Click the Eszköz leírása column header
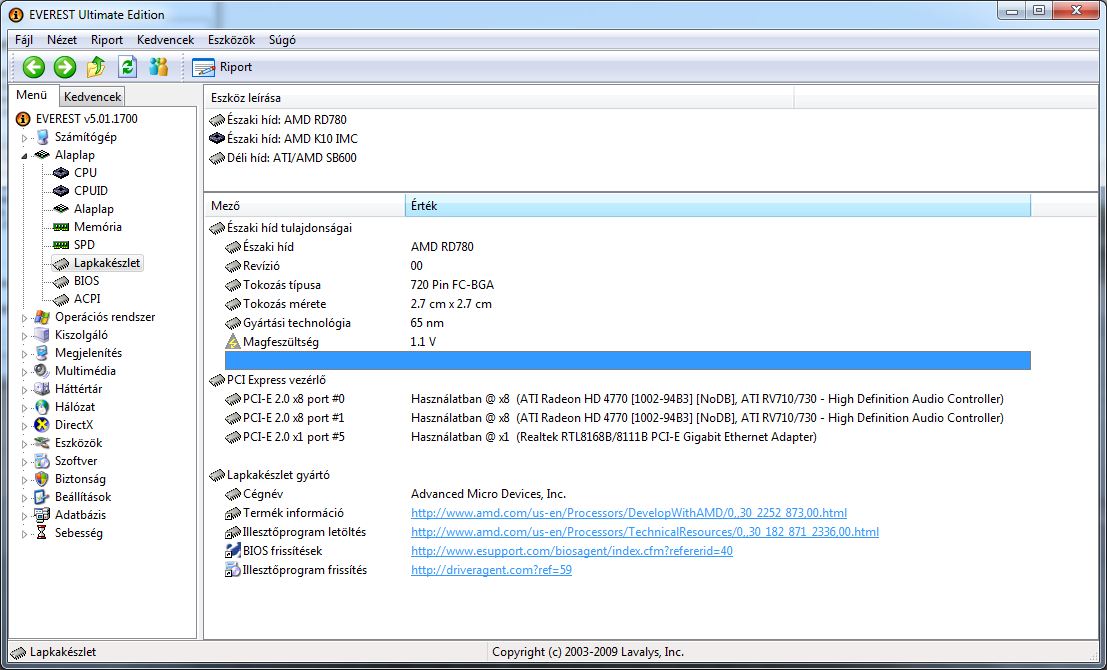This screenshot has height=670, width=1107. click(498, 98)
